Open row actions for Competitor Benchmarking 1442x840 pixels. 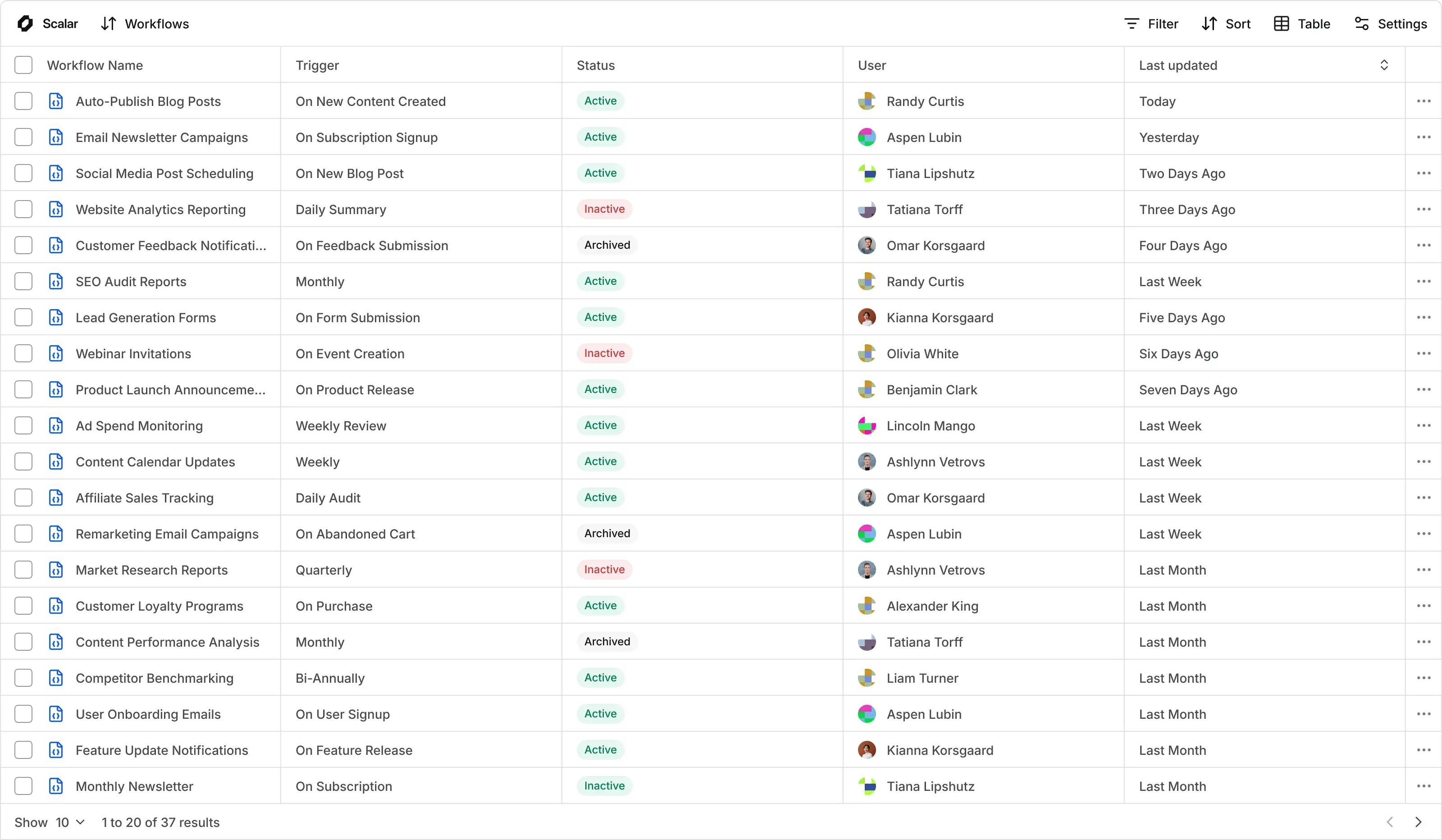(1424, 678)
